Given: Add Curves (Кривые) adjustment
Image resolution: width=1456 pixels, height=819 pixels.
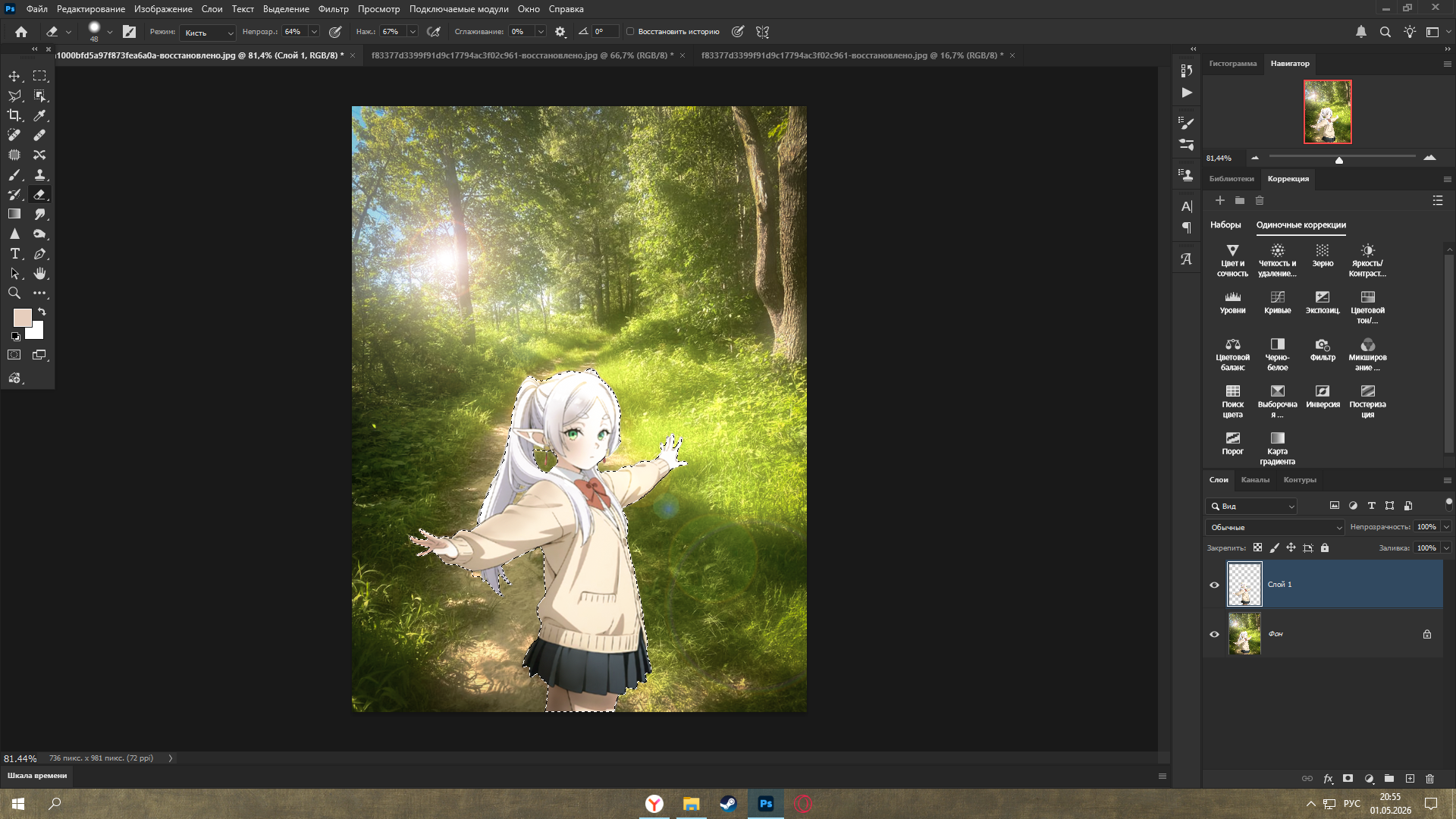Looking at the screenshot, I should pyautogui.click(x=1278, y=302).
